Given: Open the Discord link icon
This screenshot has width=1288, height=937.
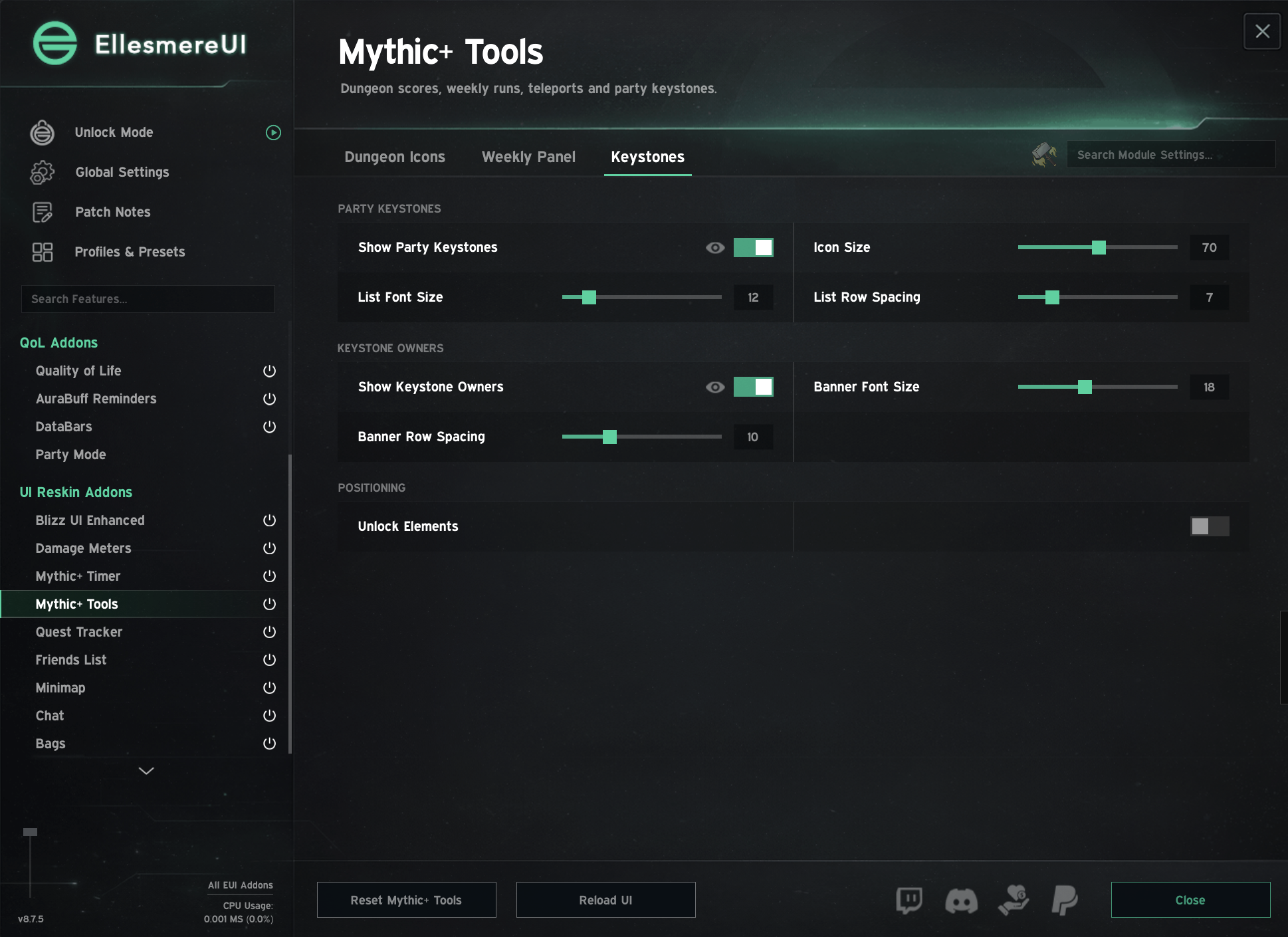Looking at the screenshot, I should 961,900.
